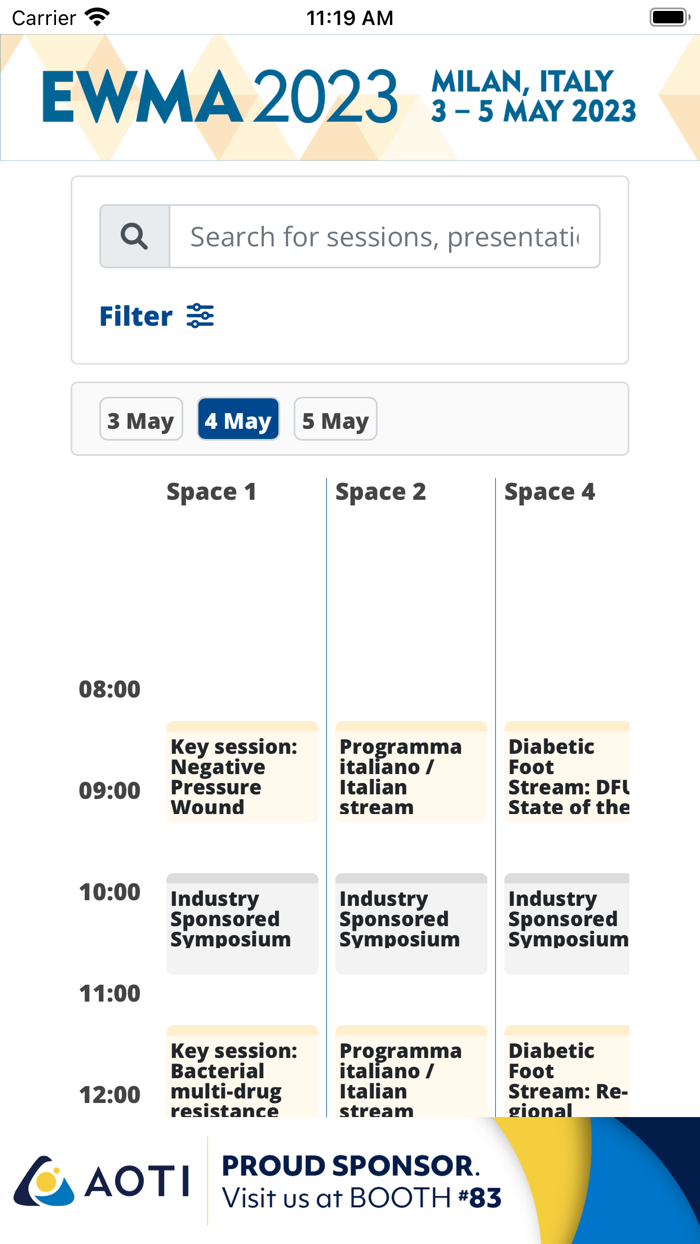Tap the Space 2 column header
Screen dimensions: 700x1244
point(380,492)
